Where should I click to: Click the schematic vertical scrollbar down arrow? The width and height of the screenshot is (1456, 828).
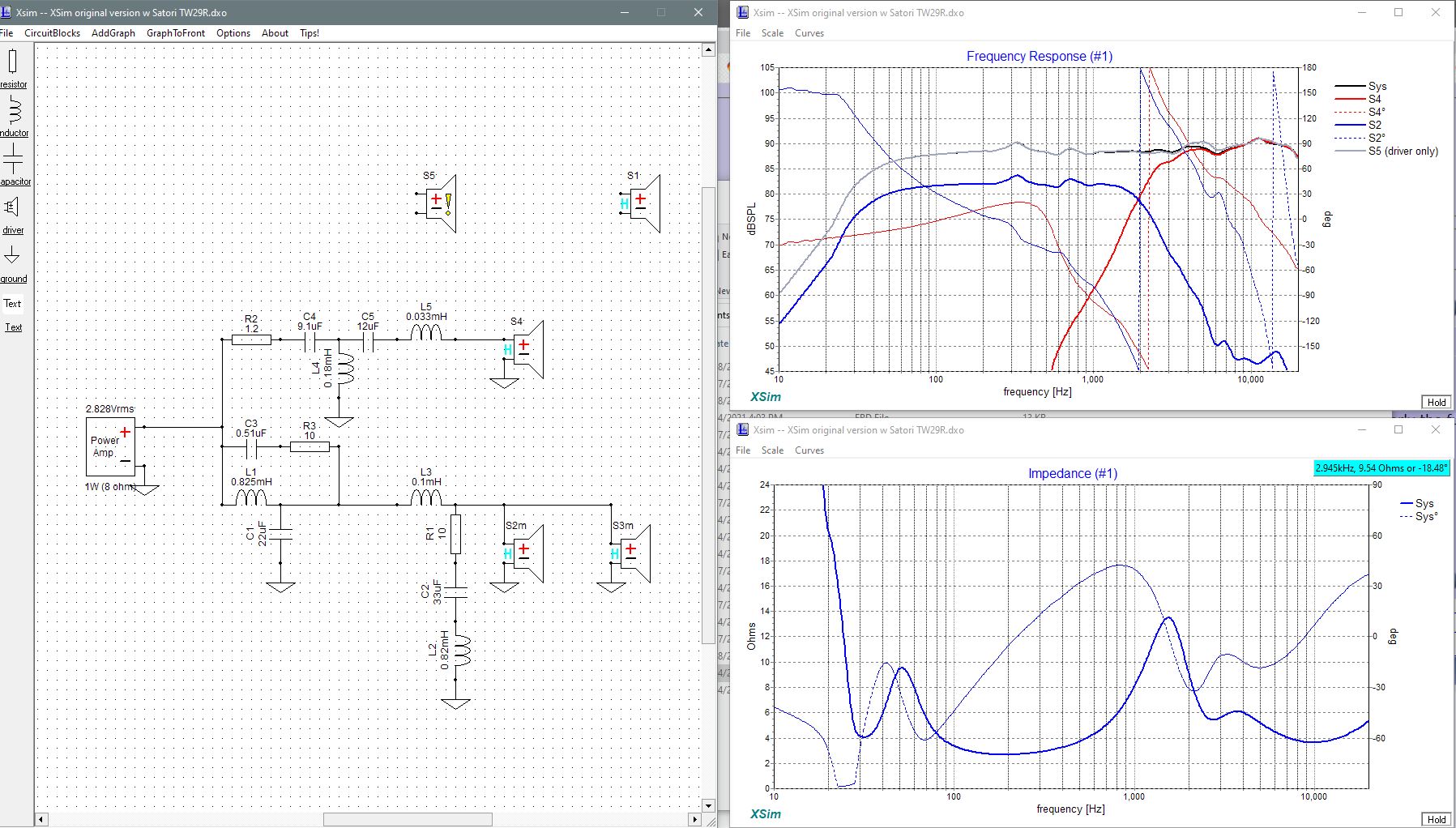(708, 806)
